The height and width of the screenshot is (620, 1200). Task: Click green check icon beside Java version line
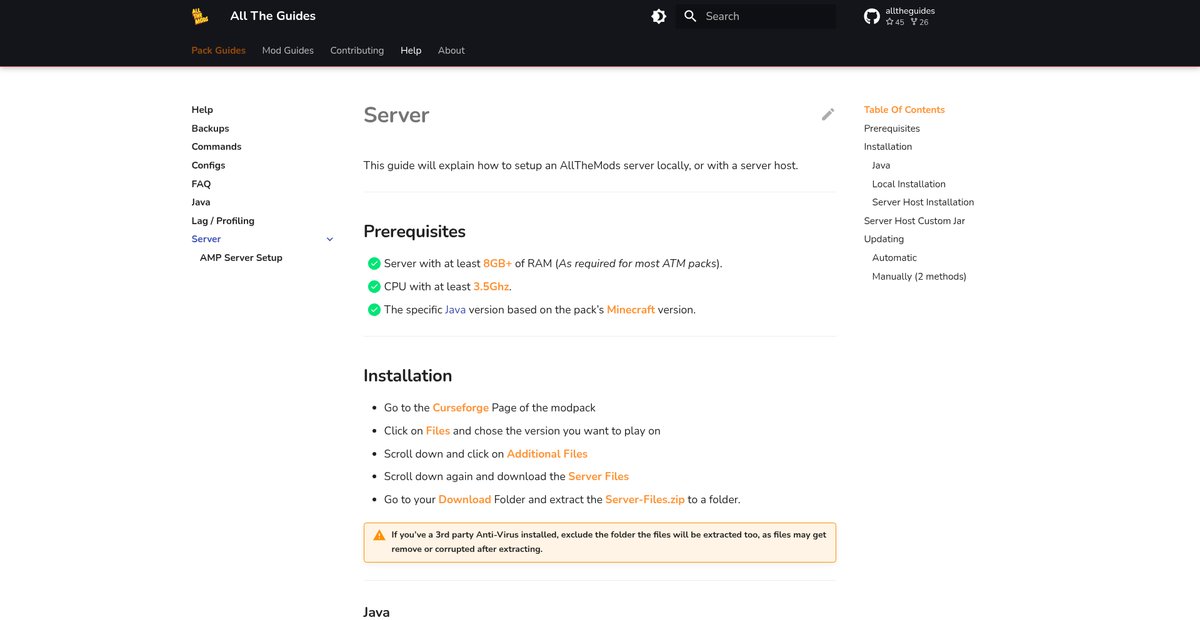point(374,310)
